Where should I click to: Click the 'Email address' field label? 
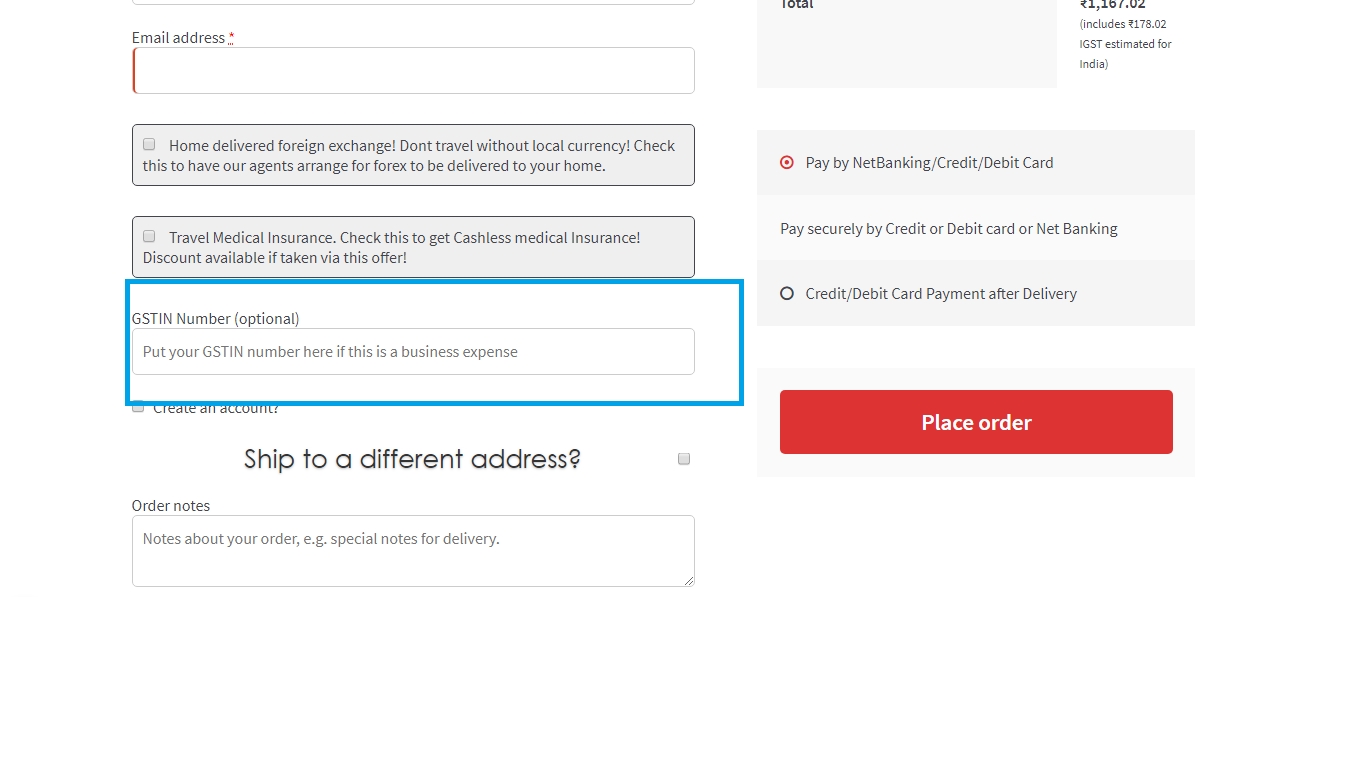point(178,37)
